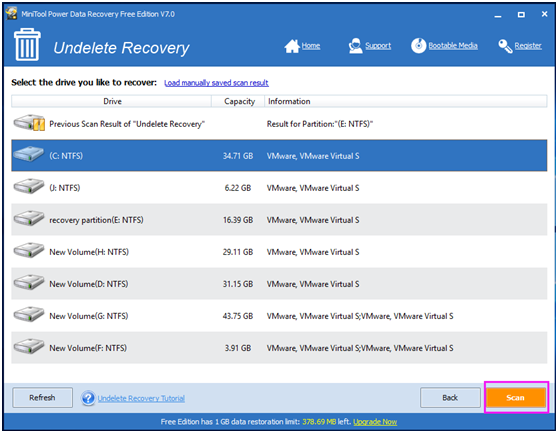Viewport: 558px width, 433px height.
Task: Close the MiniTool Power Data Recovery window
Action: [544, 14]
